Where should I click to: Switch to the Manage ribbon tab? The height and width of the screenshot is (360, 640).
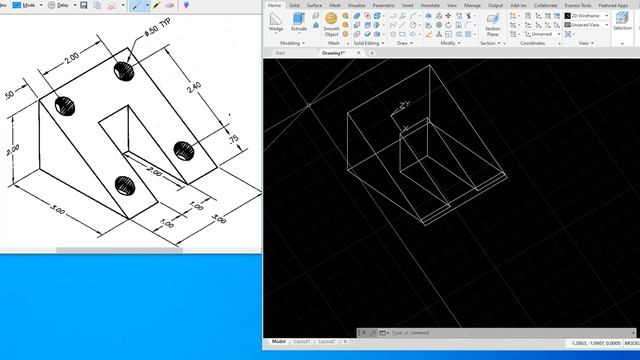(472, 5)
